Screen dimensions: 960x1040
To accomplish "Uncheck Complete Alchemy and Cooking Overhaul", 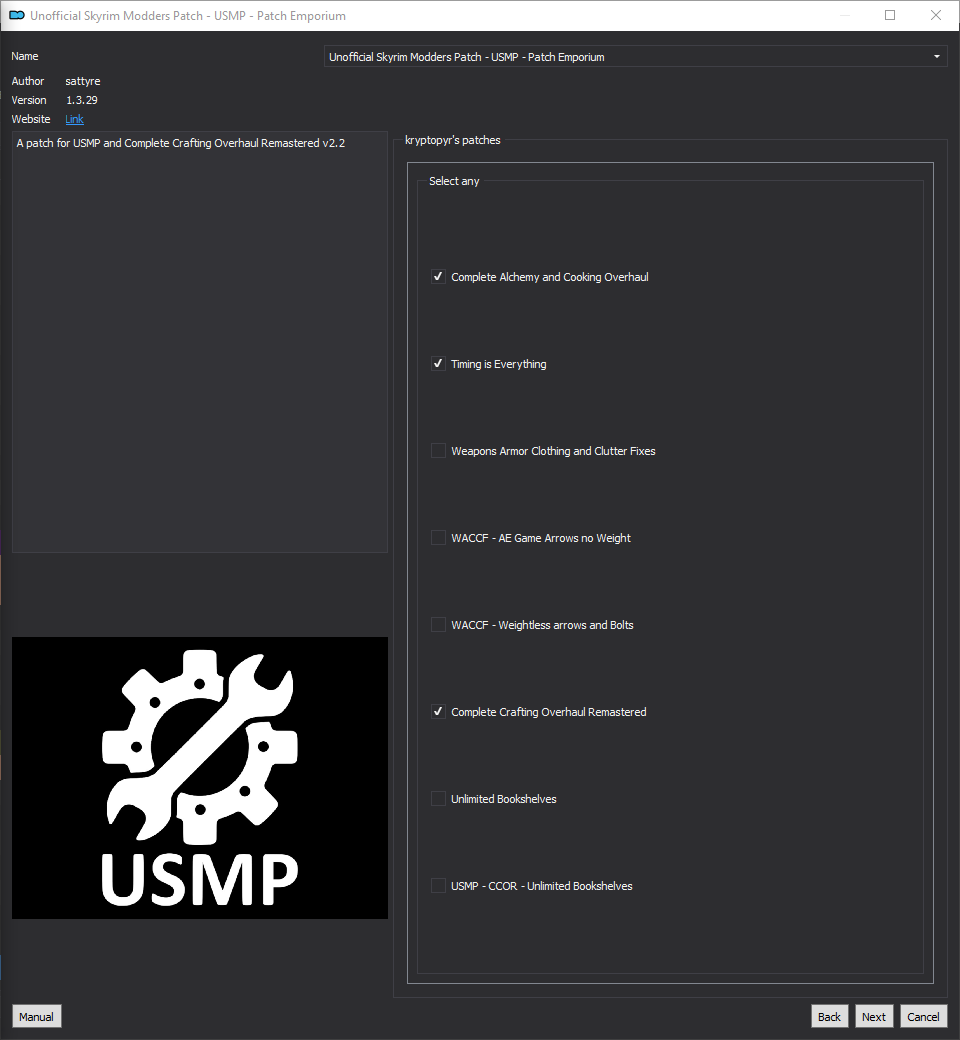I will (x=438, y=277).
